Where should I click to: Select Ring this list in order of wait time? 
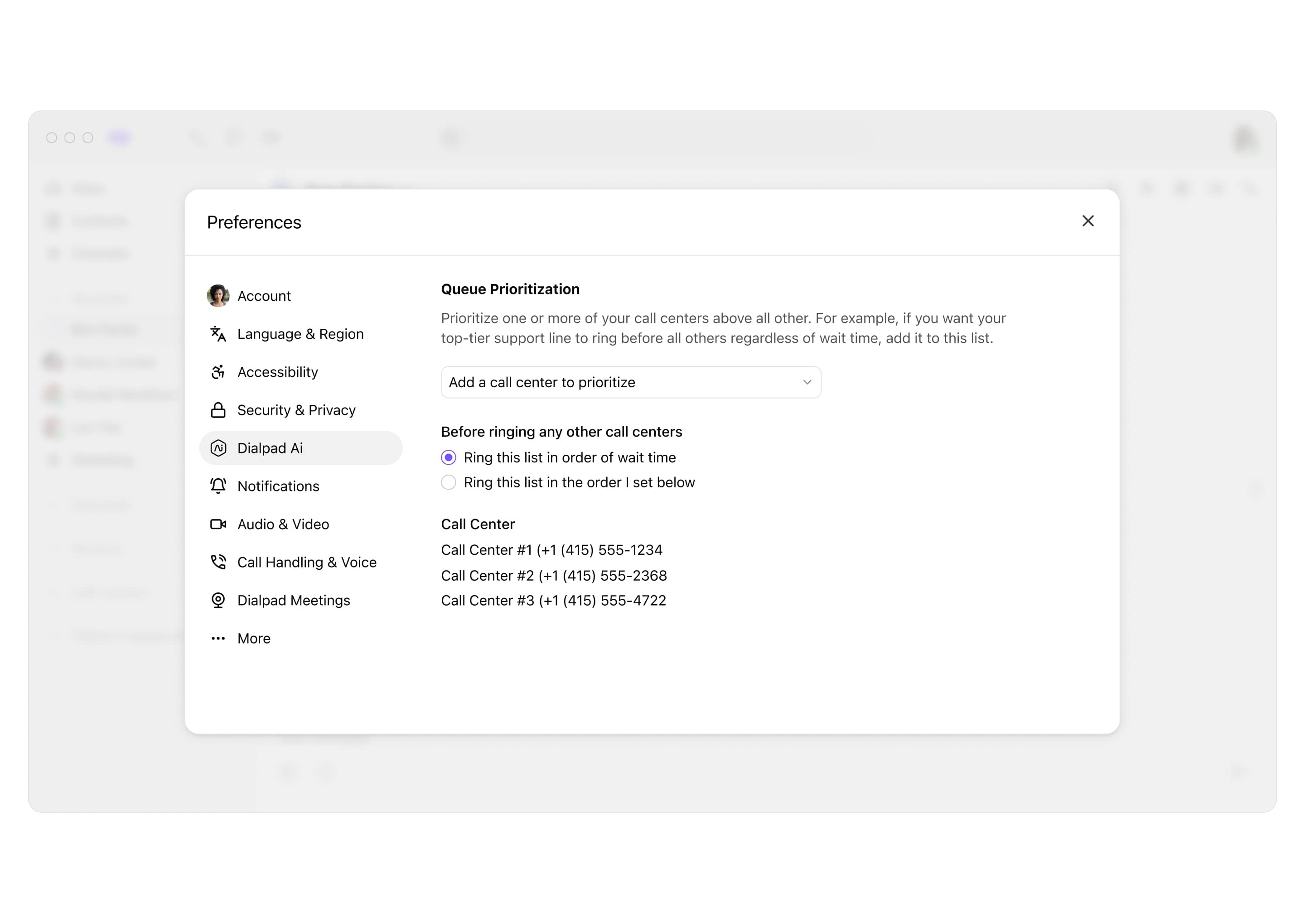pyautogui.click(x=449, y=457)
